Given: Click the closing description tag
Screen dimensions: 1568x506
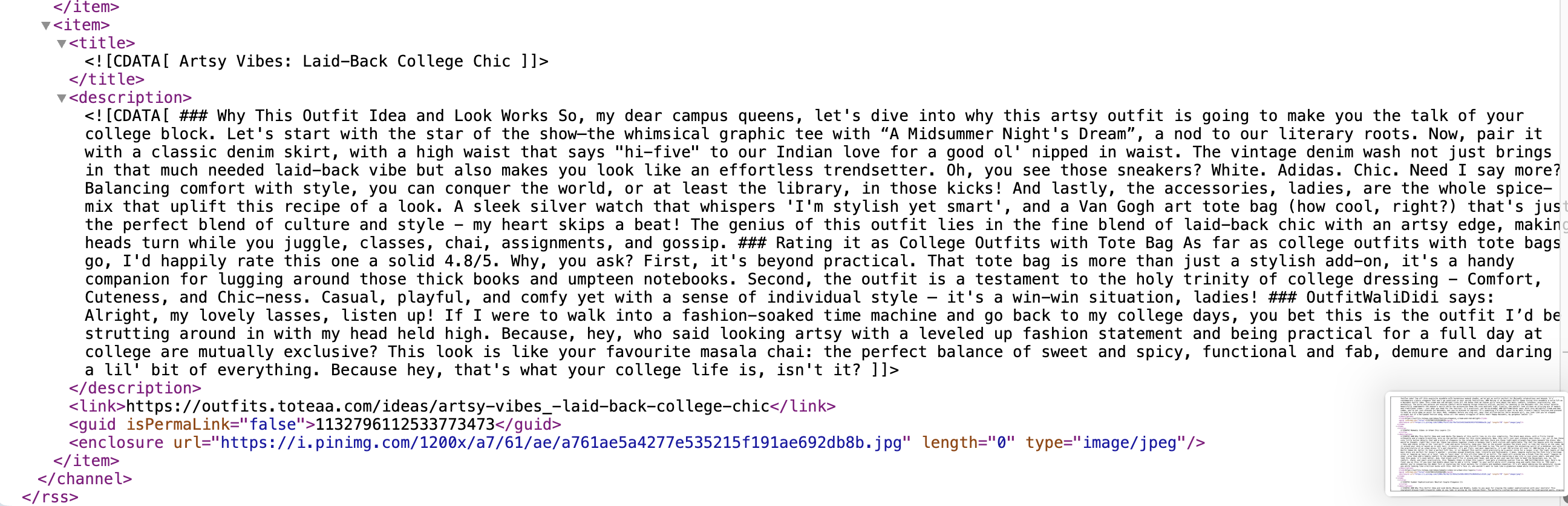Looking at the screenshot, I should [x=135, y=389].
